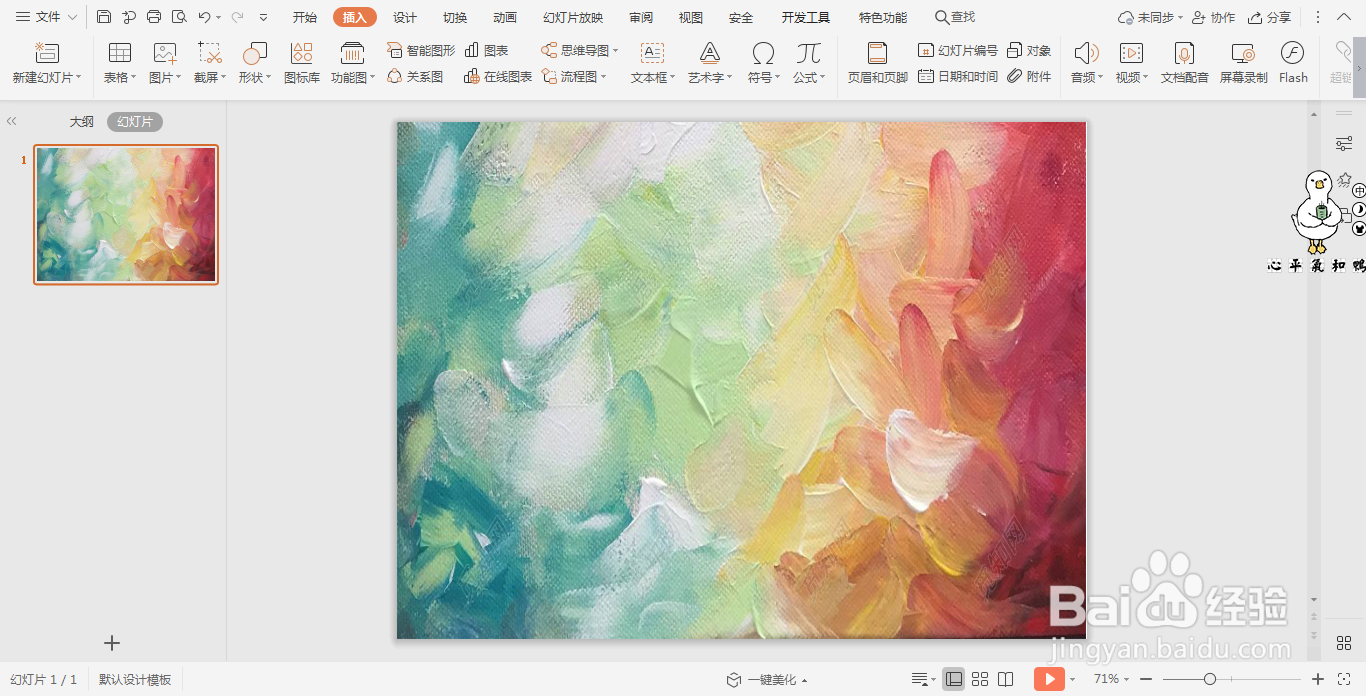Open 在线图表 online charts
This screenshot has width=1366, height=696.
click(x=498, y=76)
